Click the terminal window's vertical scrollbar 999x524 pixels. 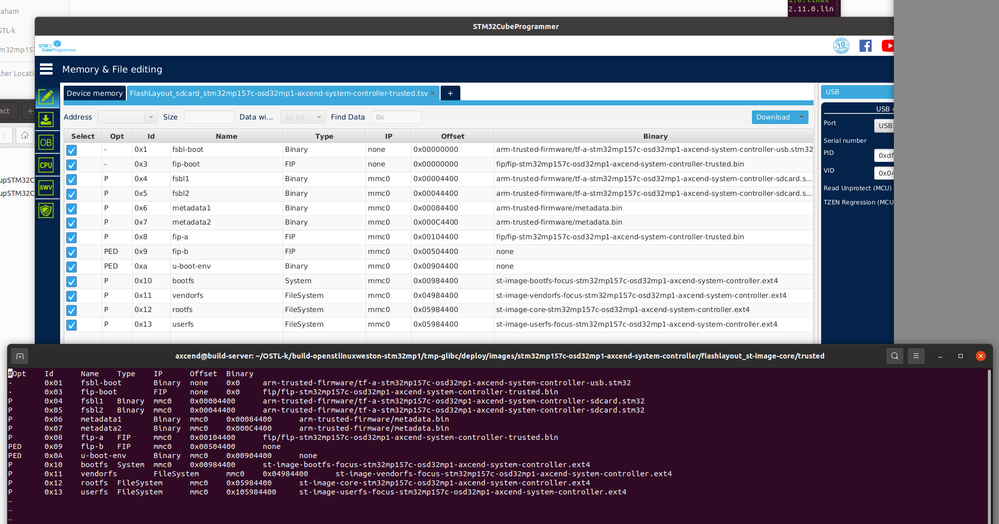coord(989,446)
